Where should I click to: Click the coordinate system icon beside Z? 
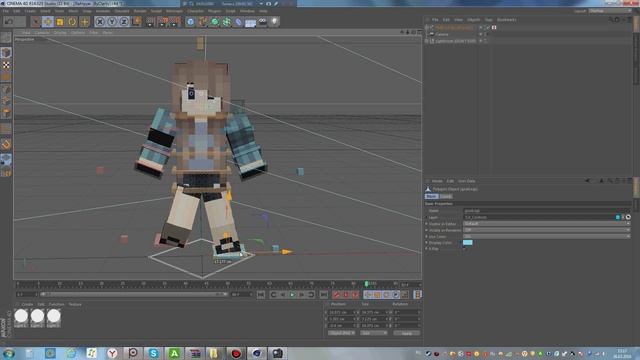[x=137, y=22]
